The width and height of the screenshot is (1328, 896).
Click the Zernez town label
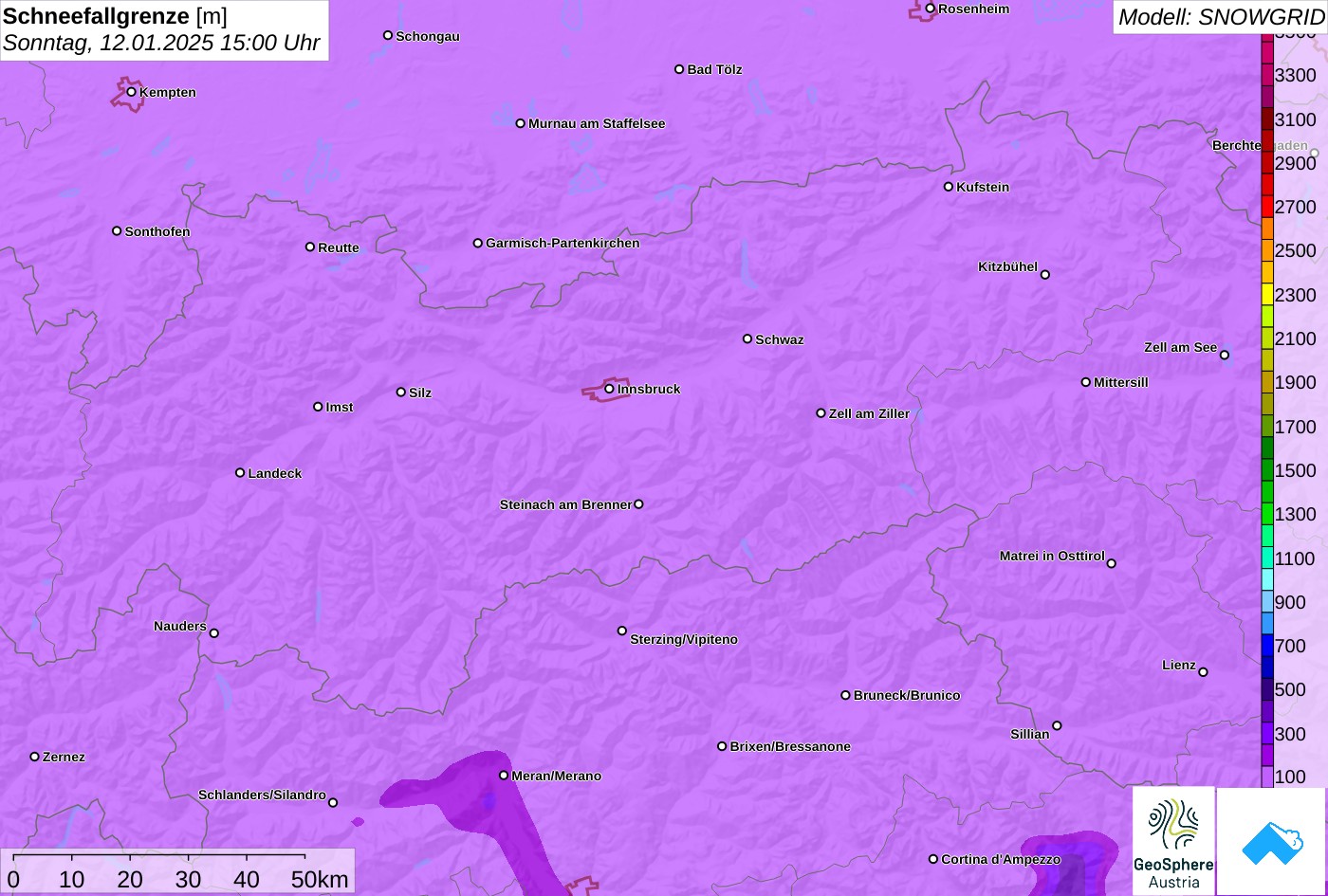[64, 757]
